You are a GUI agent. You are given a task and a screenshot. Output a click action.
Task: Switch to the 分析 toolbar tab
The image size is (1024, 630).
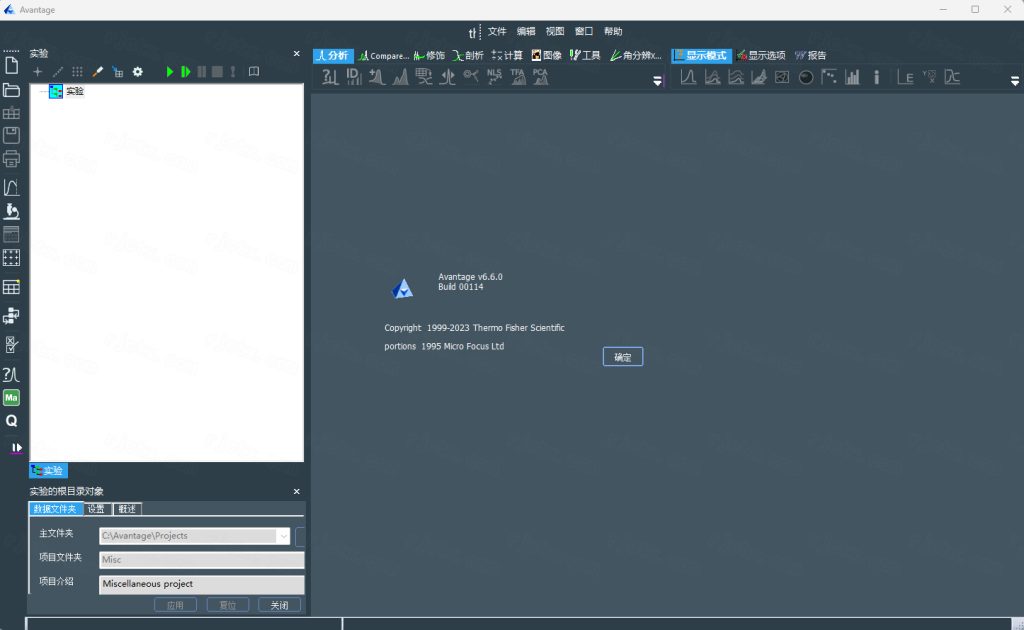pos(333,55)
